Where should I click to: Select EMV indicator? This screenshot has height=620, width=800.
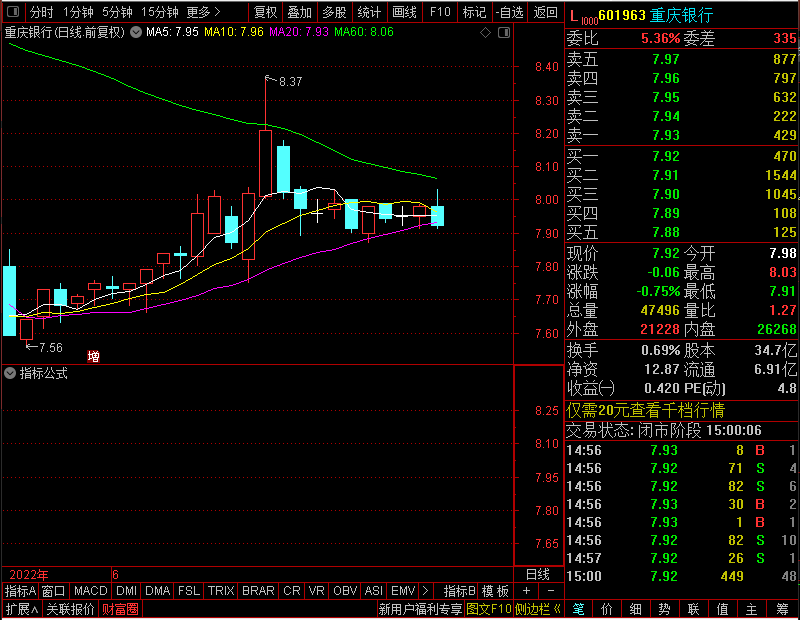click(x=403, y=591)
